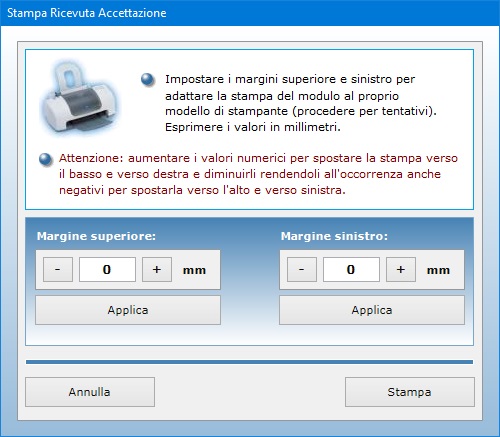Focus the Margine sinistro value field
This screenshot has width=500, height=437.
tap(351, 269)
